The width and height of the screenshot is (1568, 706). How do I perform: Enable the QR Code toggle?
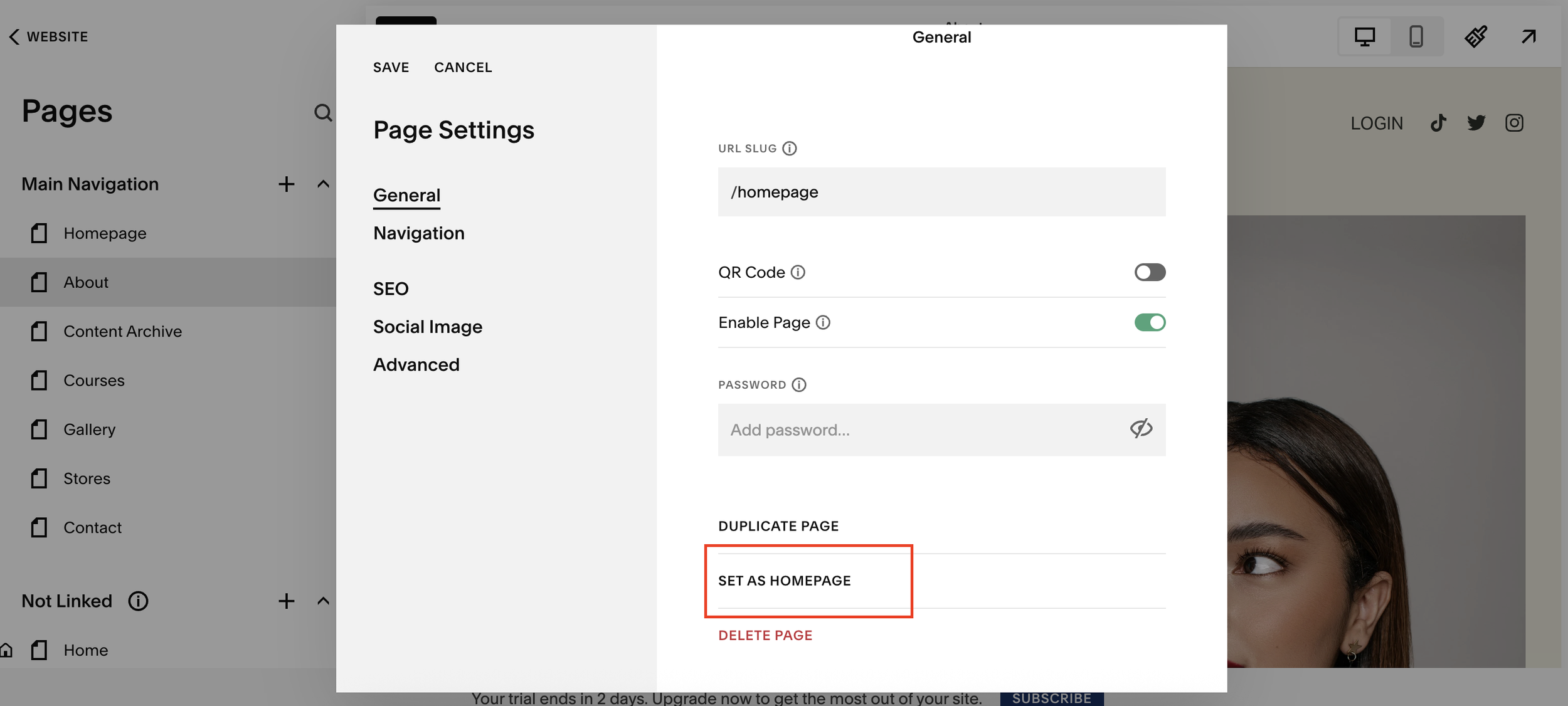click(1149, 272)
